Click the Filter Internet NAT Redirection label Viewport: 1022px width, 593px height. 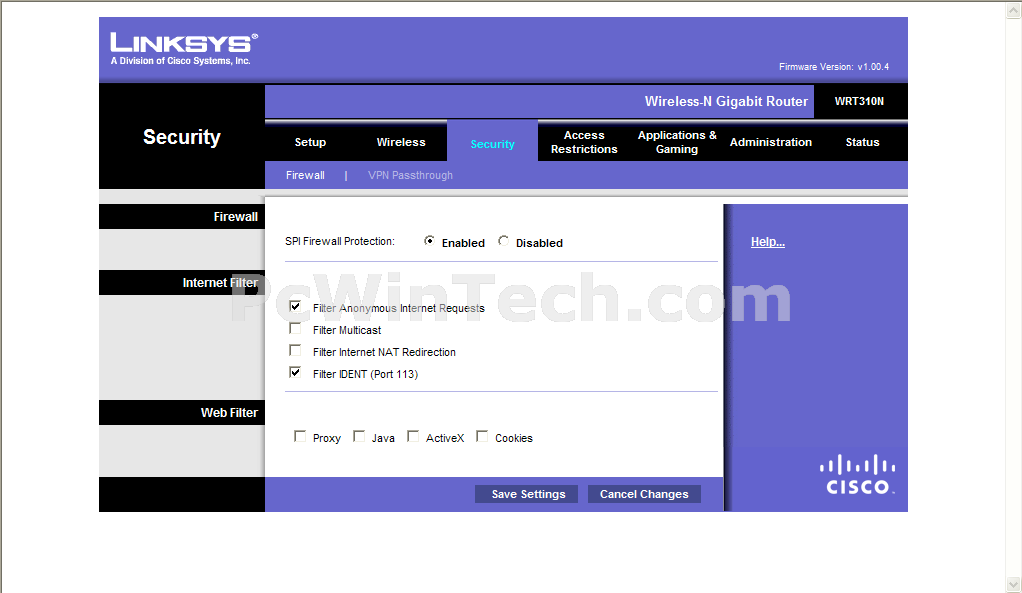click(384, 352)
